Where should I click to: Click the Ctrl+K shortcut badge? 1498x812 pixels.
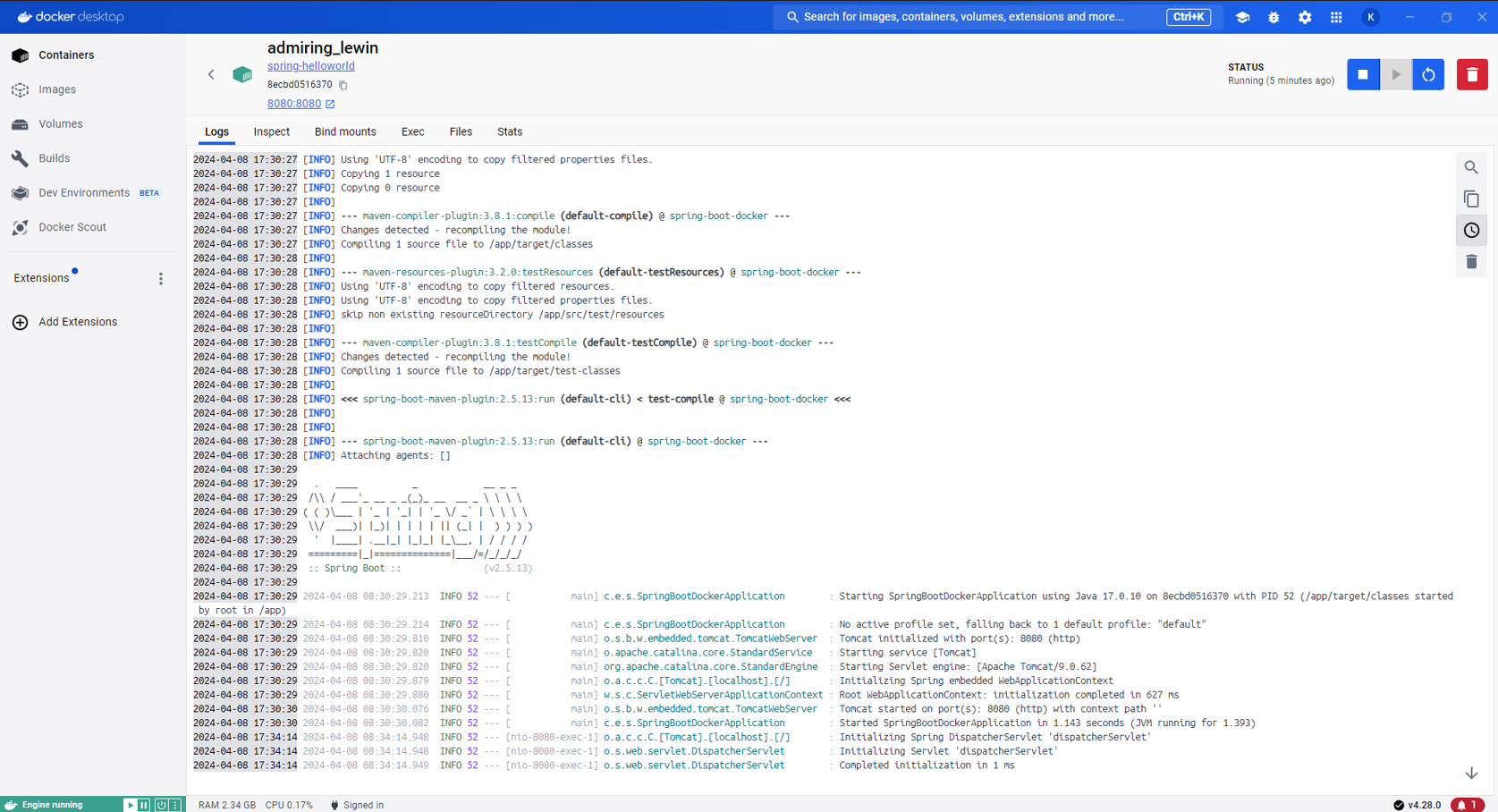point(1189,17)
